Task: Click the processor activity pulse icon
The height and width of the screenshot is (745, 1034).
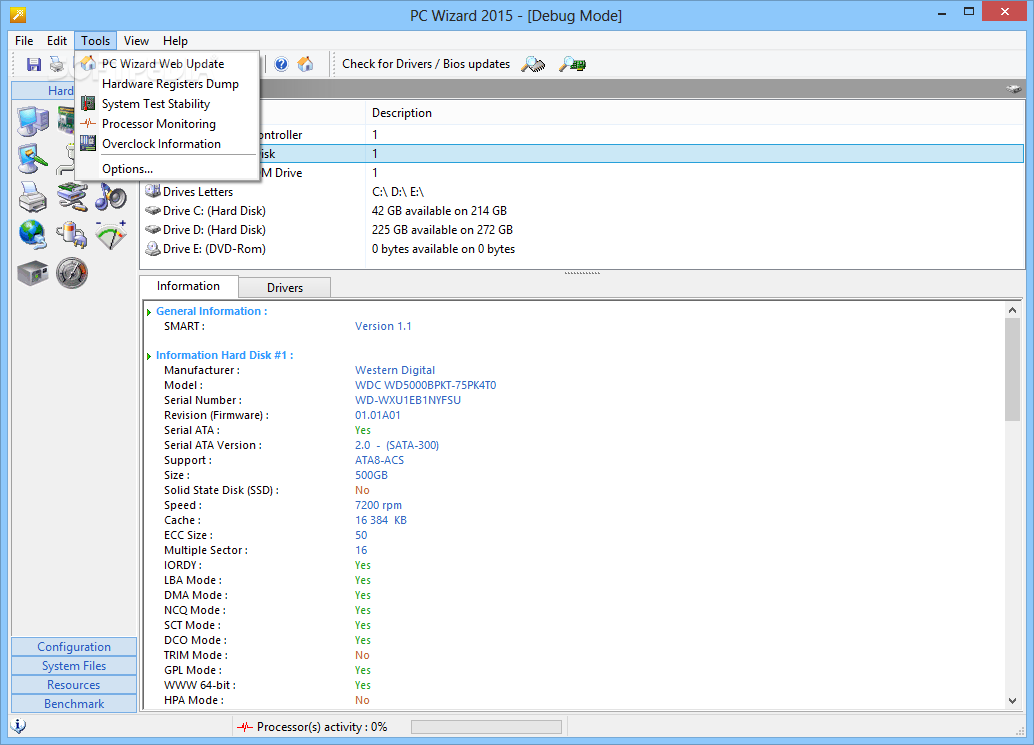Action: (x=245, y=727)
